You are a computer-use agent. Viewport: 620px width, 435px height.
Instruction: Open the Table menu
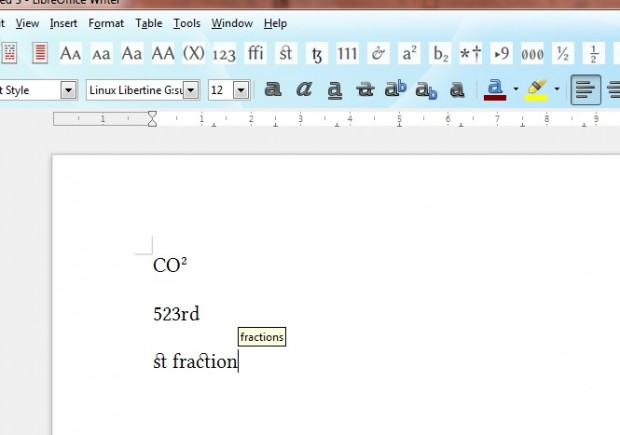(x=149, y=24)
